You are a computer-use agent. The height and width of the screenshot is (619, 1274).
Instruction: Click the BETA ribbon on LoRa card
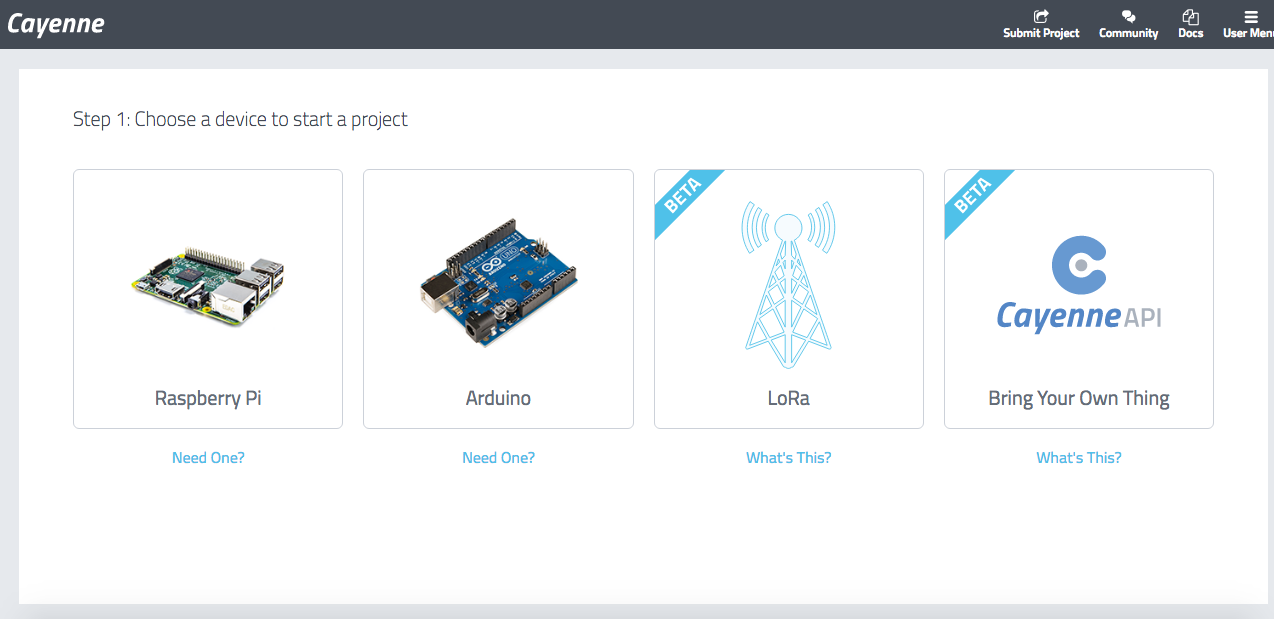tap(684, 200)
